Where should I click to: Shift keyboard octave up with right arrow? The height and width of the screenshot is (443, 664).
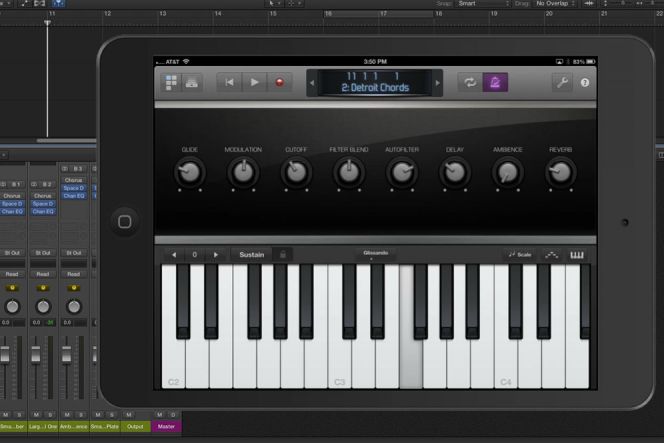coord(216,255)
